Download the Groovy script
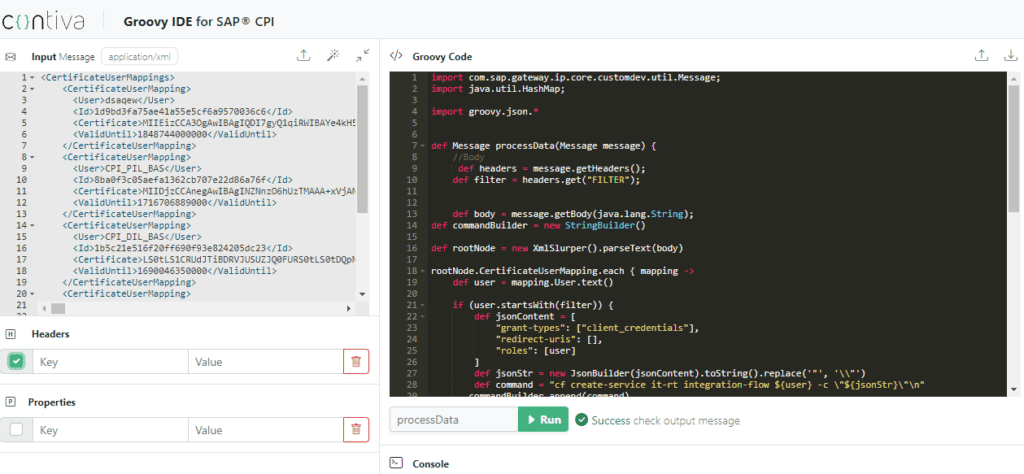The height and width of the screenshot is (474, 1024). (x=1011, y=55)
